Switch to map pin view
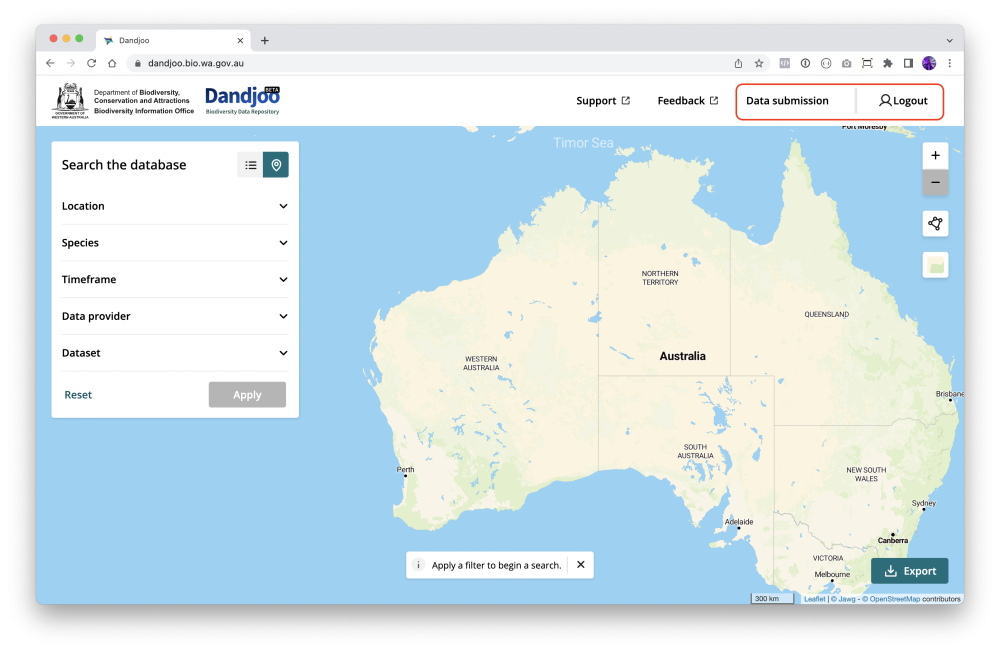This screenshot has height=652, width=1000. (x=276, y=165)
